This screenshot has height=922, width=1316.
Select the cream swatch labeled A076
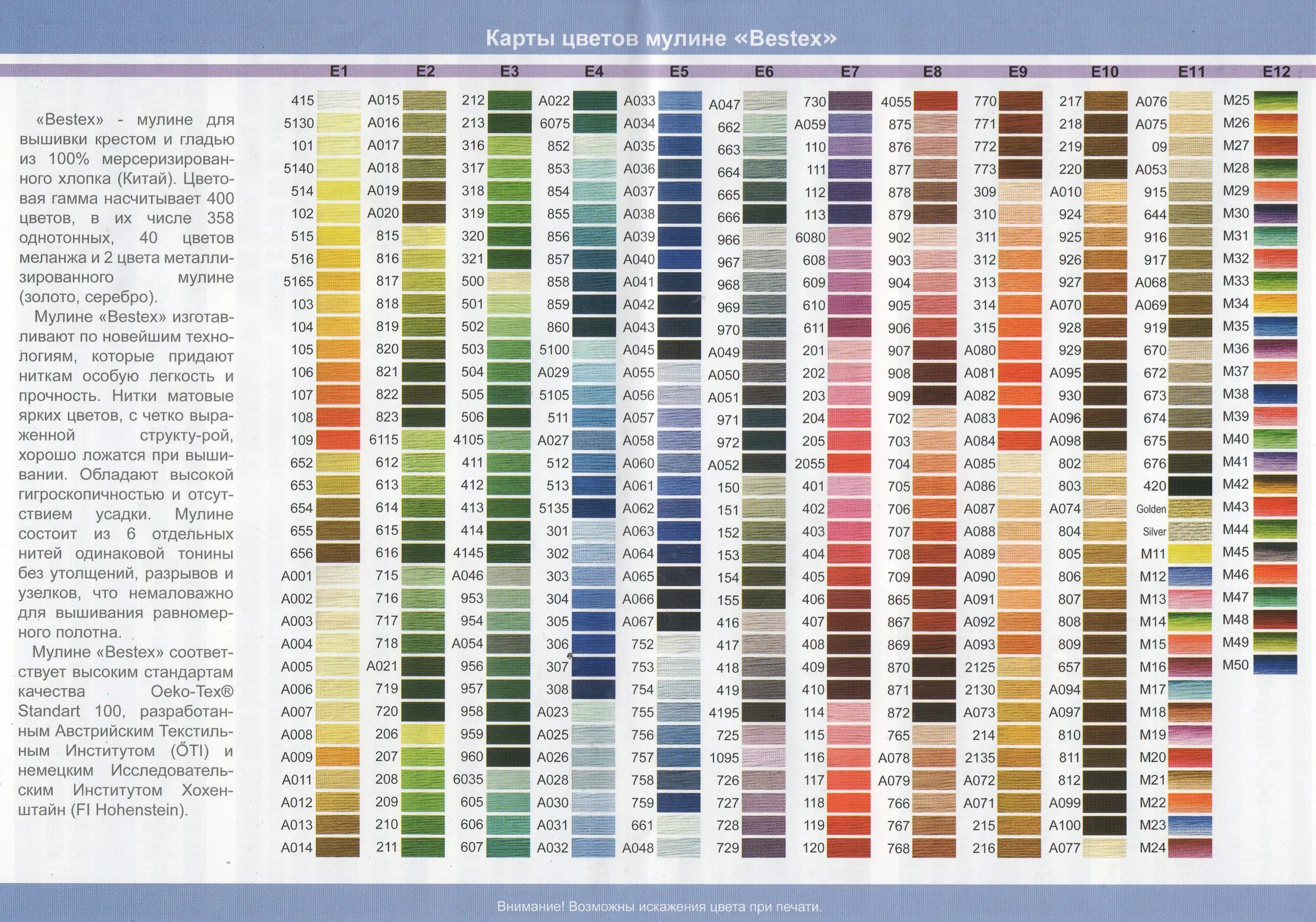click(x=1191, y=101)
